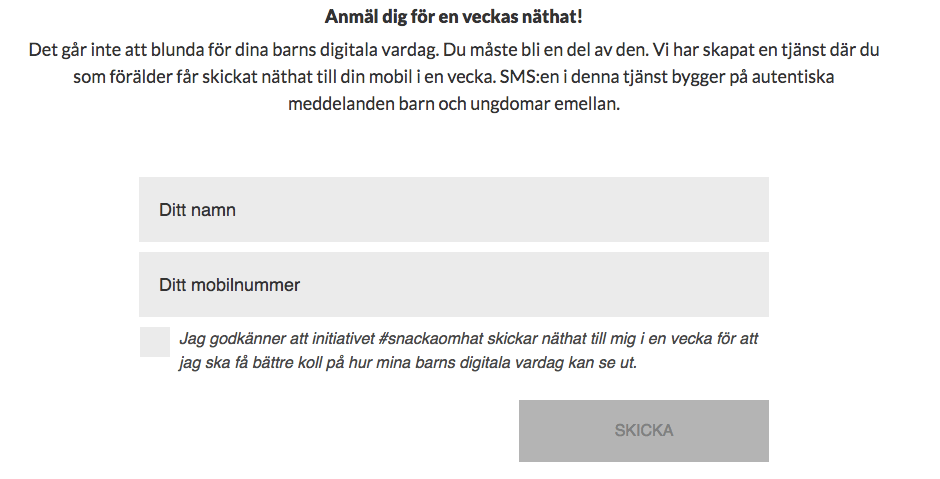
Task: Tick the consent checkbox for #snackaomhat
Action: 154,342
